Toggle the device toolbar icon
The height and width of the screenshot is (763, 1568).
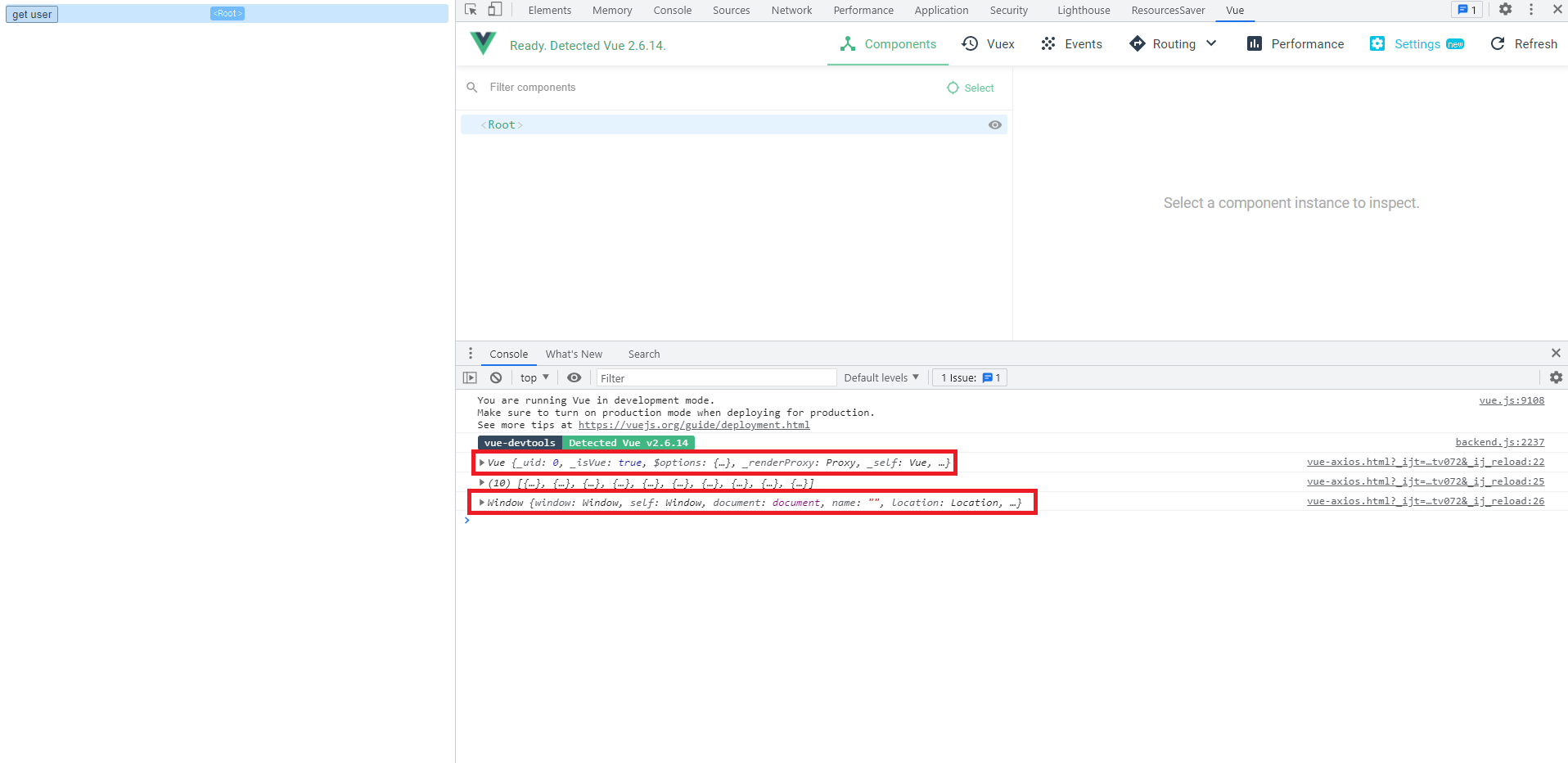tap(495, 10)
